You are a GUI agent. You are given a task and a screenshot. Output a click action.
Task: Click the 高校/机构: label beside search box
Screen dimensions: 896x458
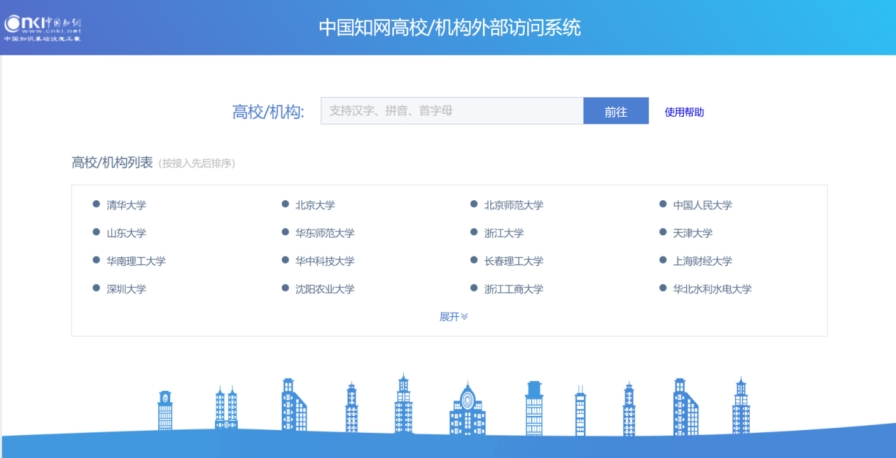268,112
